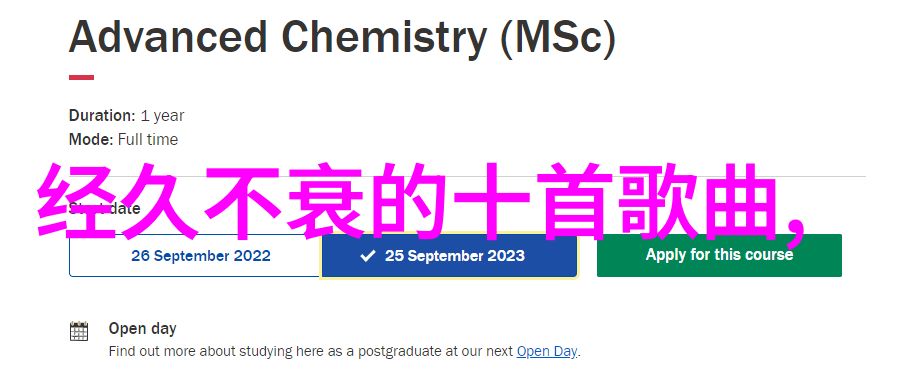900x383 pixels.
Task: Click the 'Full time' mode value
Action: (x=148, y=140)
